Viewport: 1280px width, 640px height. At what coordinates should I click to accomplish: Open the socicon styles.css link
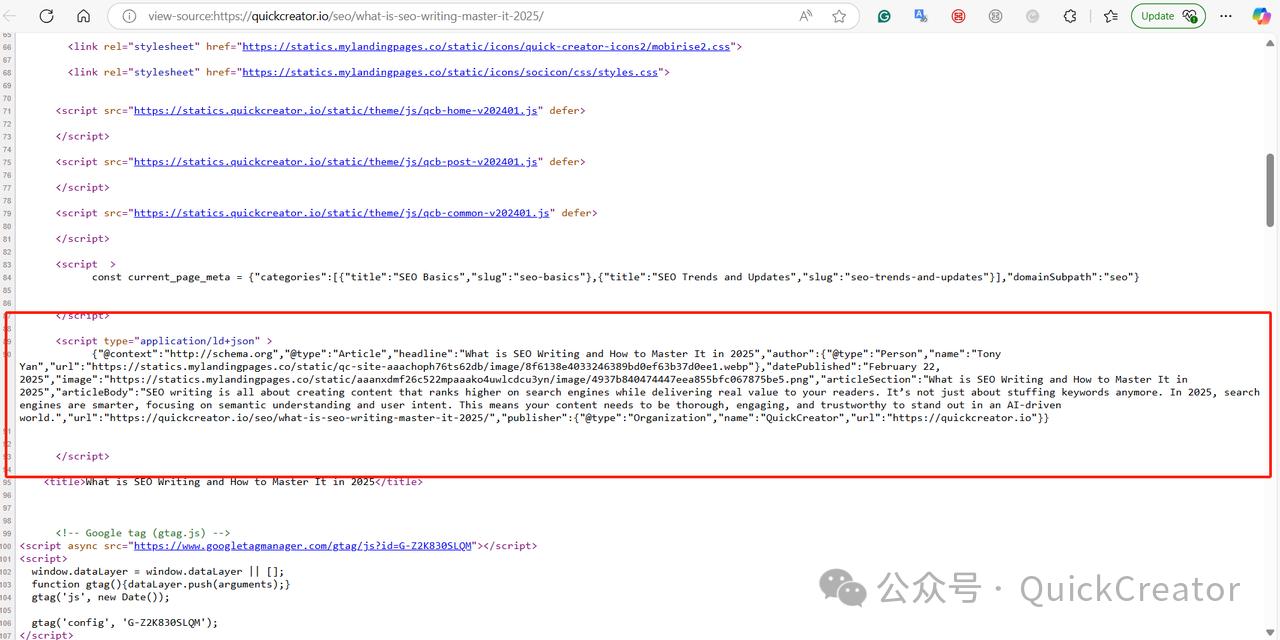coord(450,72)
